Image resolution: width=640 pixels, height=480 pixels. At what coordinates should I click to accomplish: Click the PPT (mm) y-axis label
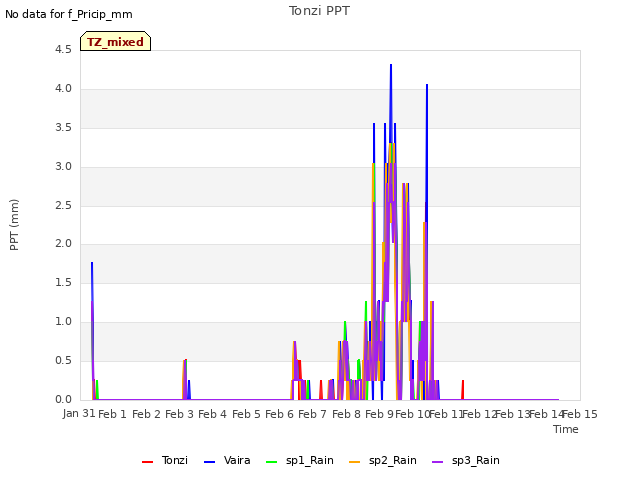coord(14,225)
